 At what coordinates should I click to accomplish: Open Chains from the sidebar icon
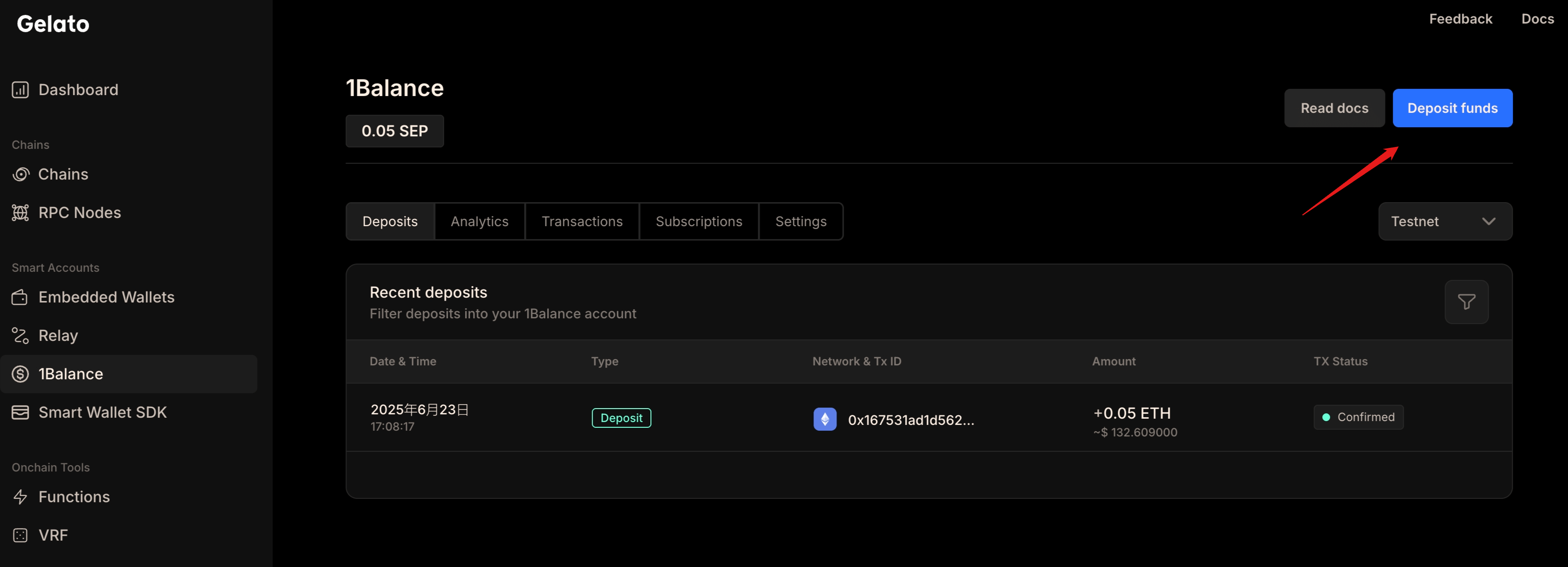(20, 174)
